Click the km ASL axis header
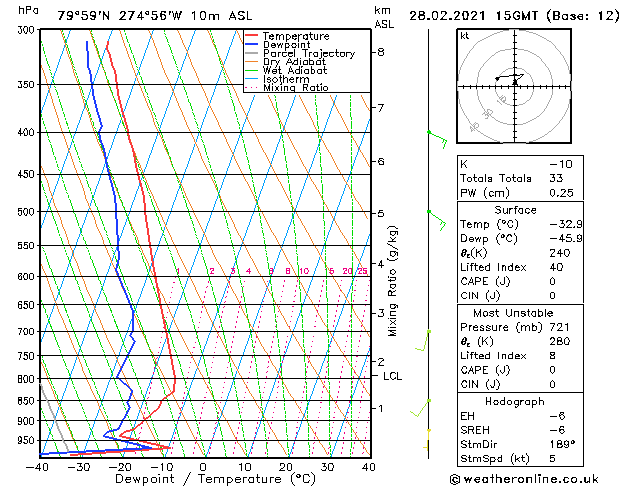Viewport: 629px width, 486px height. click(x=384, y=17)
